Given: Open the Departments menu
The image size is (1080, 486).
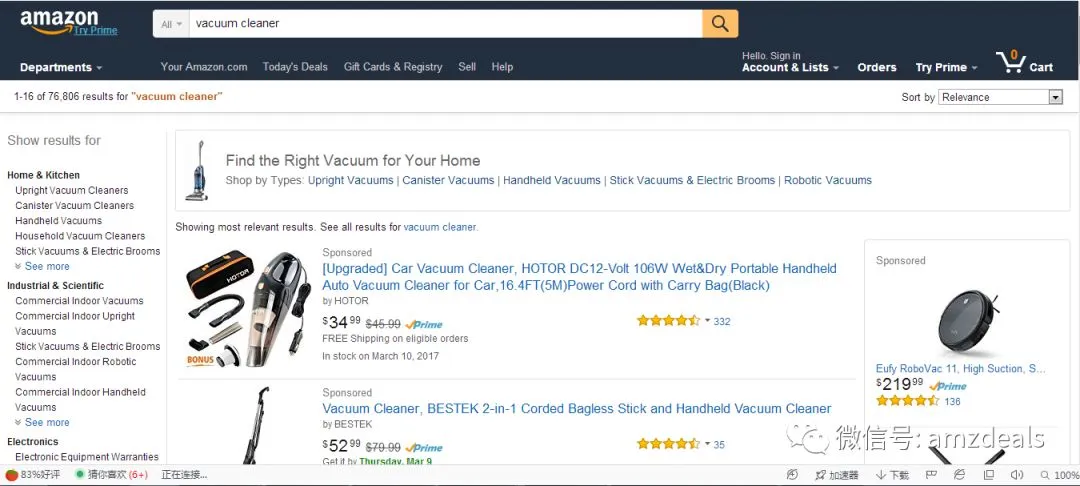Looking at the screenshot, I should click(x=61, y=67).
